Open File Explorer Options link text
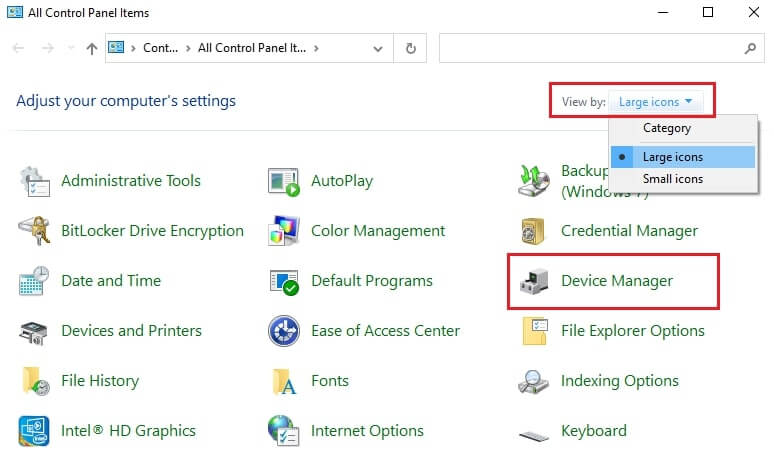774x453 pixels. coord(633,331)
